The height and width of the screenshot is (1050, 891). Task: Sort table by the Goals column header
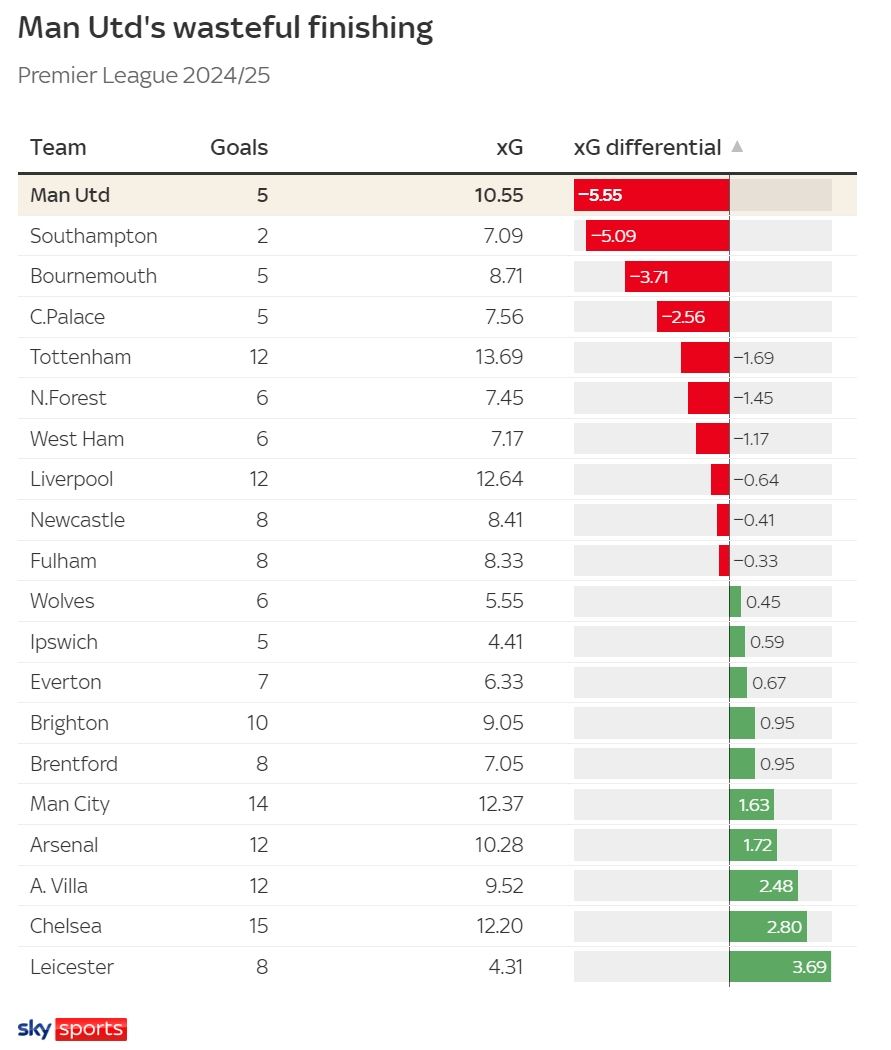click(x=239, y=147)
